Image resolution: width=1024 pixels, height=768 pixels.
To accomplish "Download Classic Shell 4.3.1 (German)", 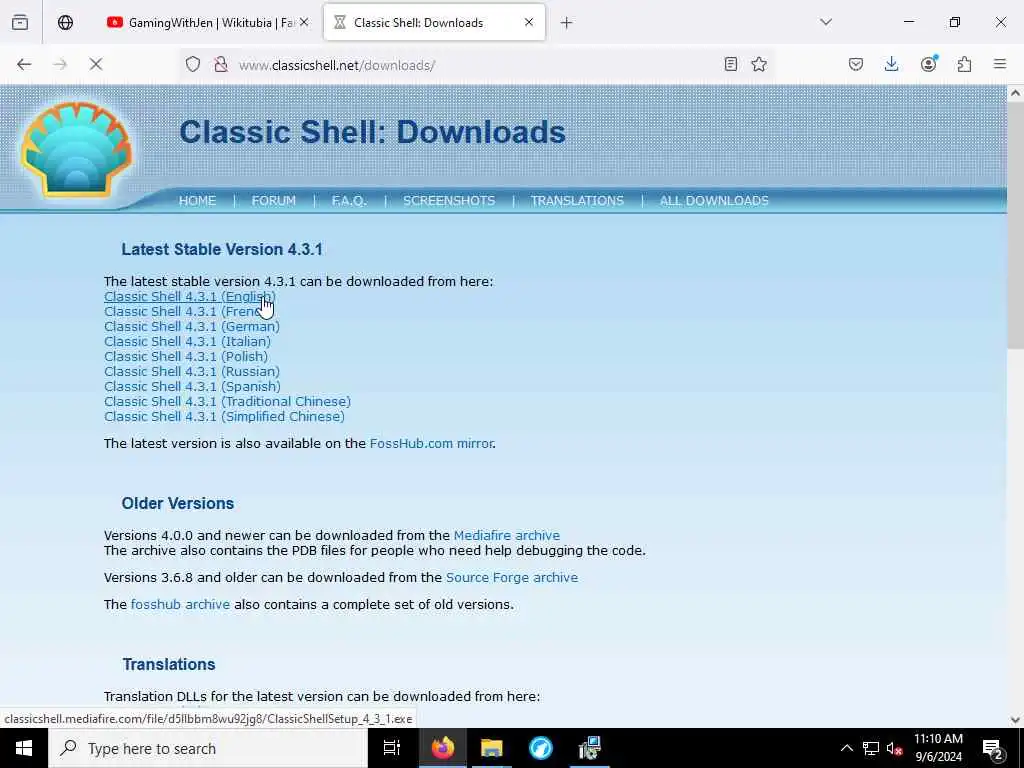I will [x=191, y=327].
